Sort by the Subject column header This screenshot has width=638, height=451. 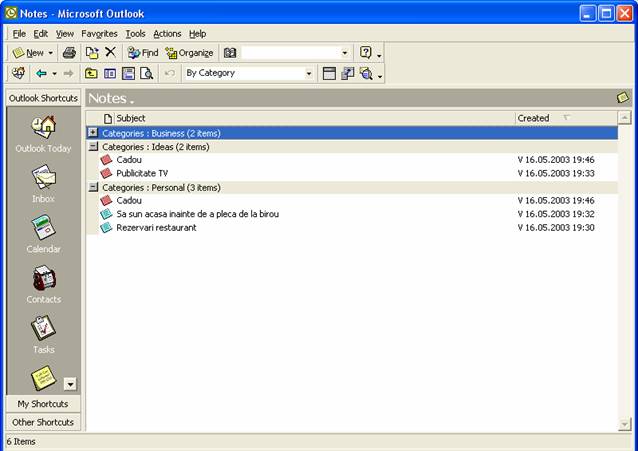[x=315, y=118]
